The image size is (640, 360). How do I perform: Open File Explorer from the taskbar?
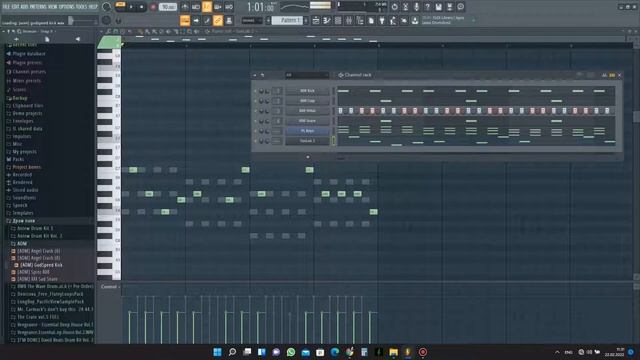tap(393, 352)
